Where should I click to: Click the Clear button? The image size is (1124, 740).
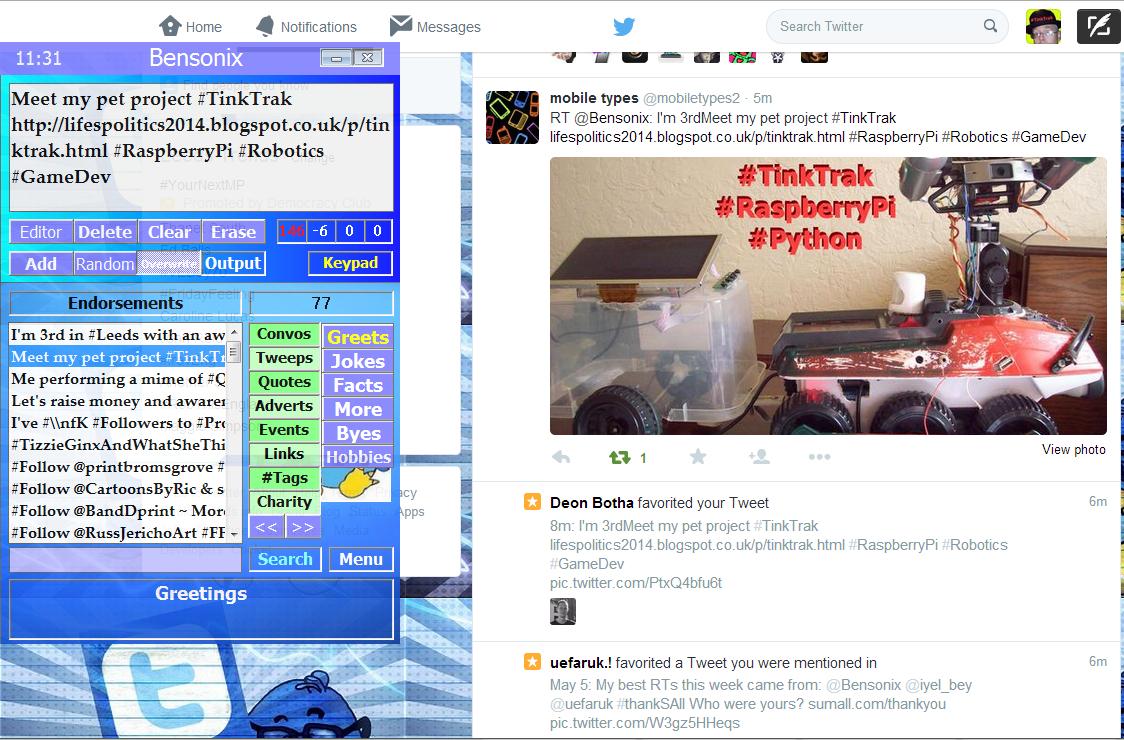[x=169, y=232]
